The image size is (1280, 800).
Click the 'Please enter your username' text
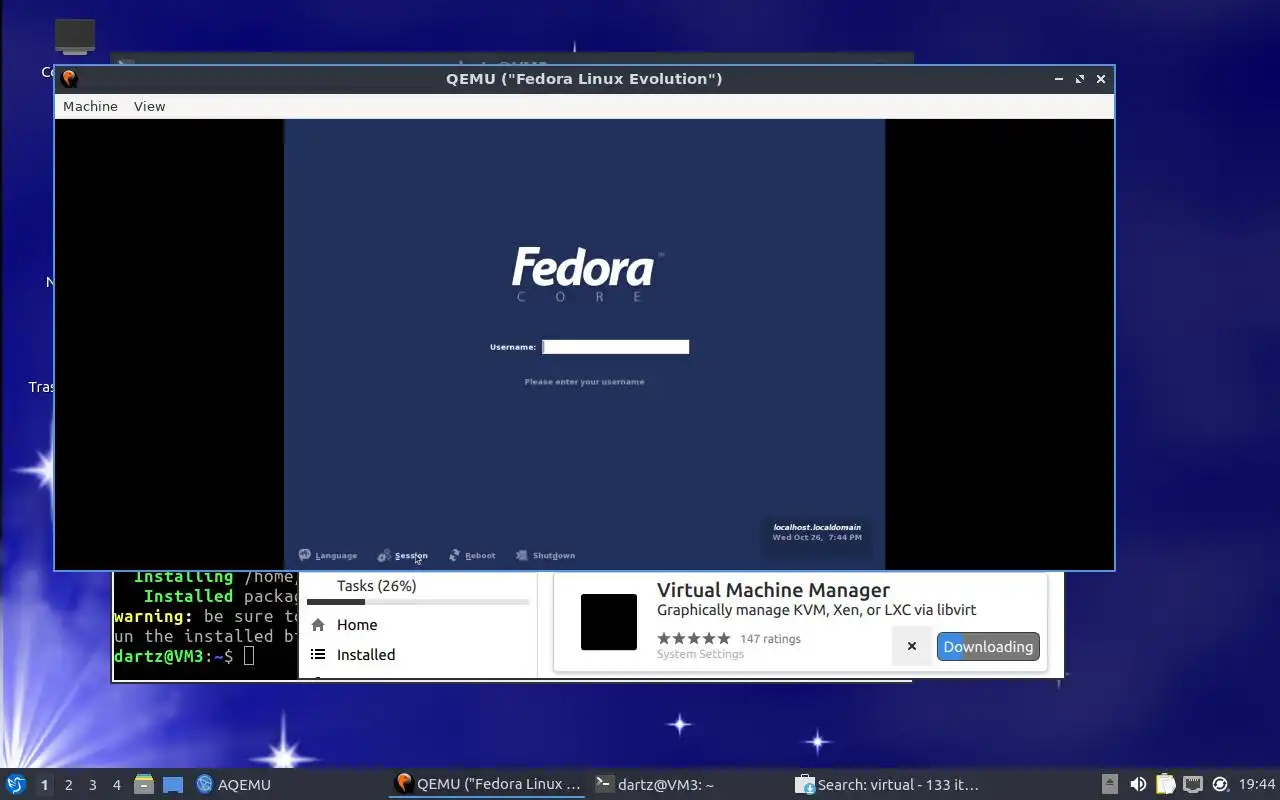point(584,382)
